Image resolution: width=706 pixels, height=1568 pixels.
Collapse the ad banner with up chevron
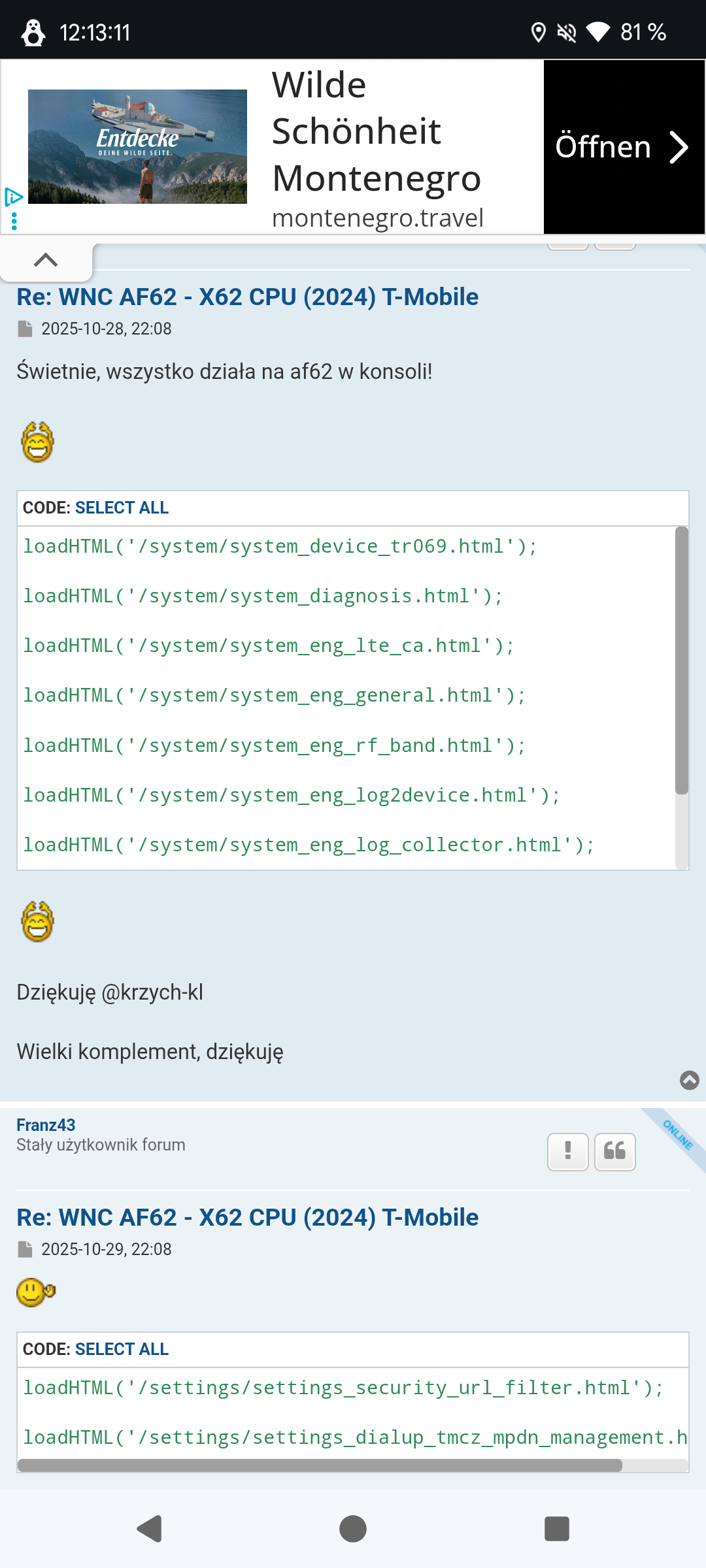(x=46, y=260)
